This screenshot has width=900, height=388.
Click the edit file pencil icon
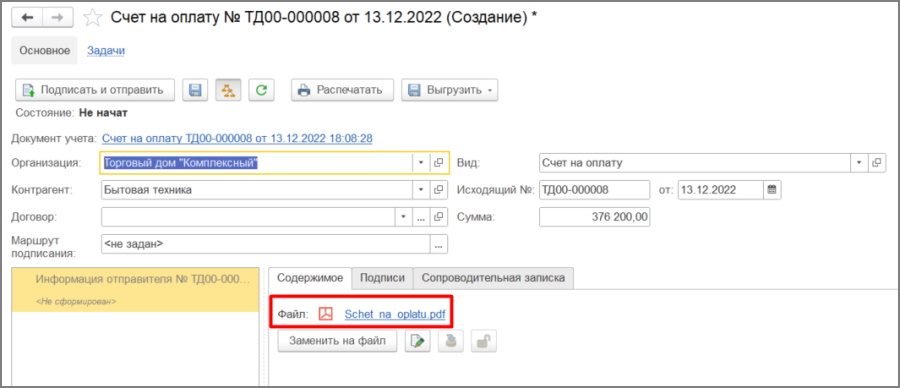pyautogui.click(x=418, y=341)
